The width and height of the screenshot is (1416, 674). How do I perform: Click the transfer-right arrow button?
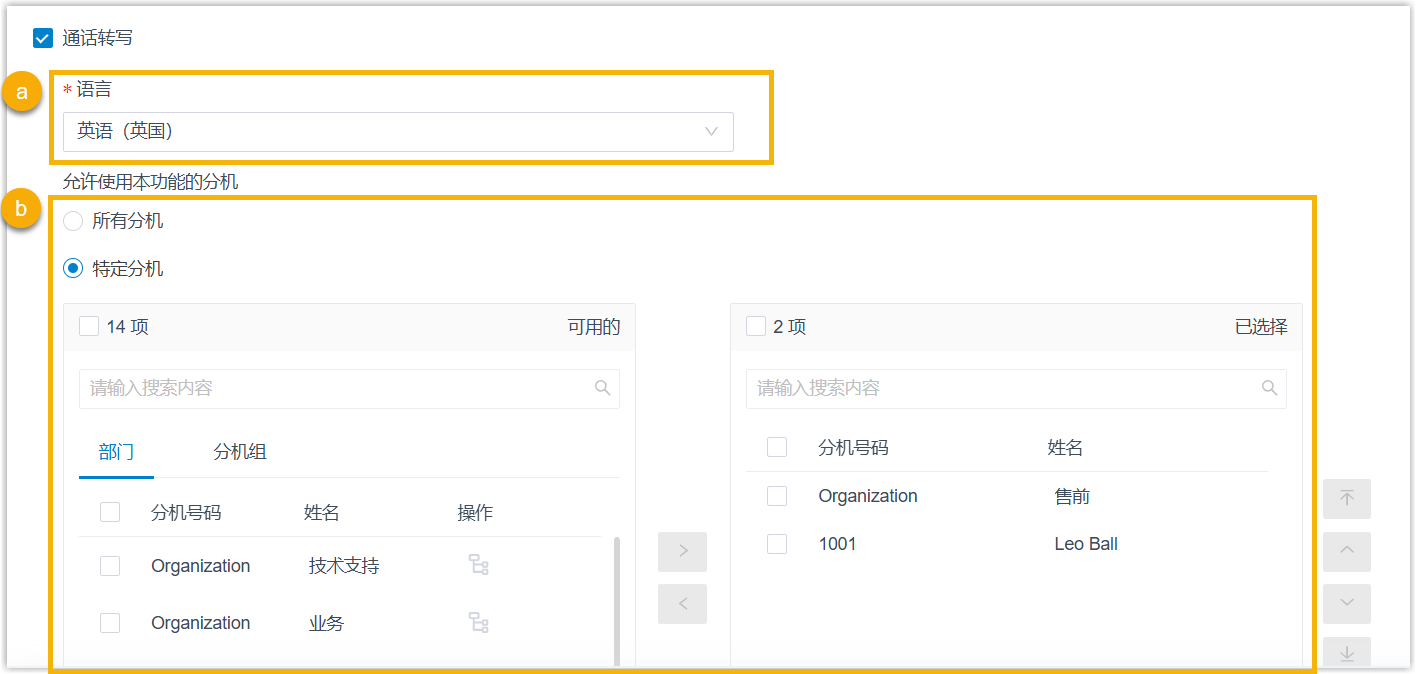(682, 551)
